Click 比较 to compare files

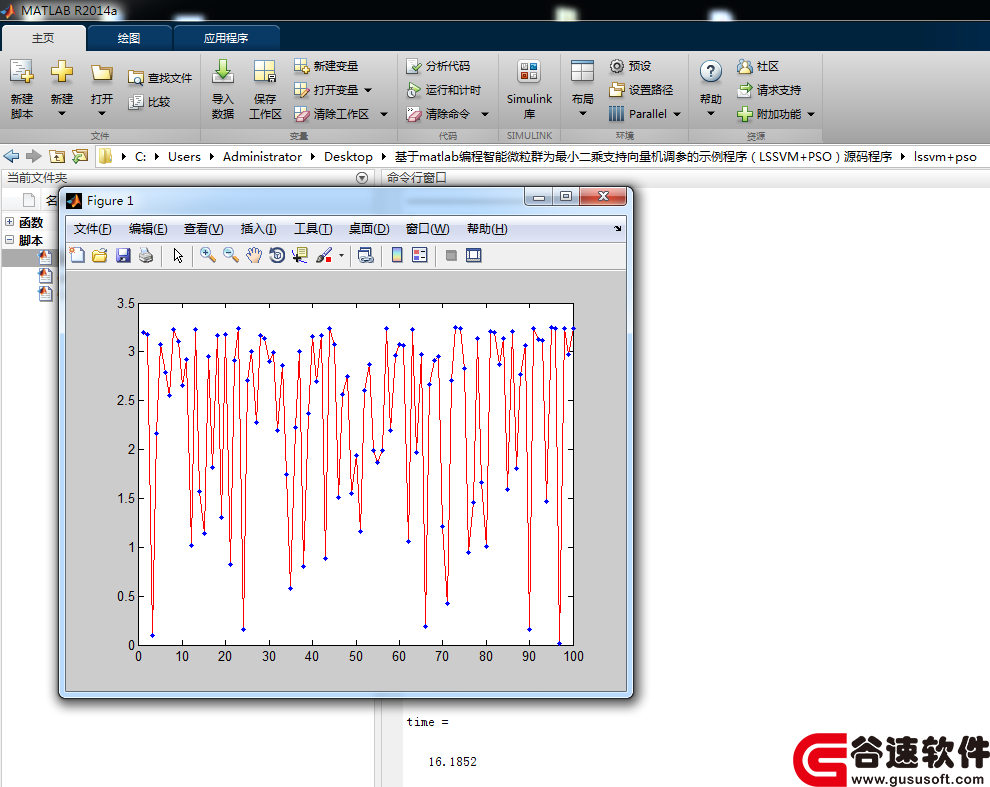pyautogui.click(x=149, y=102)
